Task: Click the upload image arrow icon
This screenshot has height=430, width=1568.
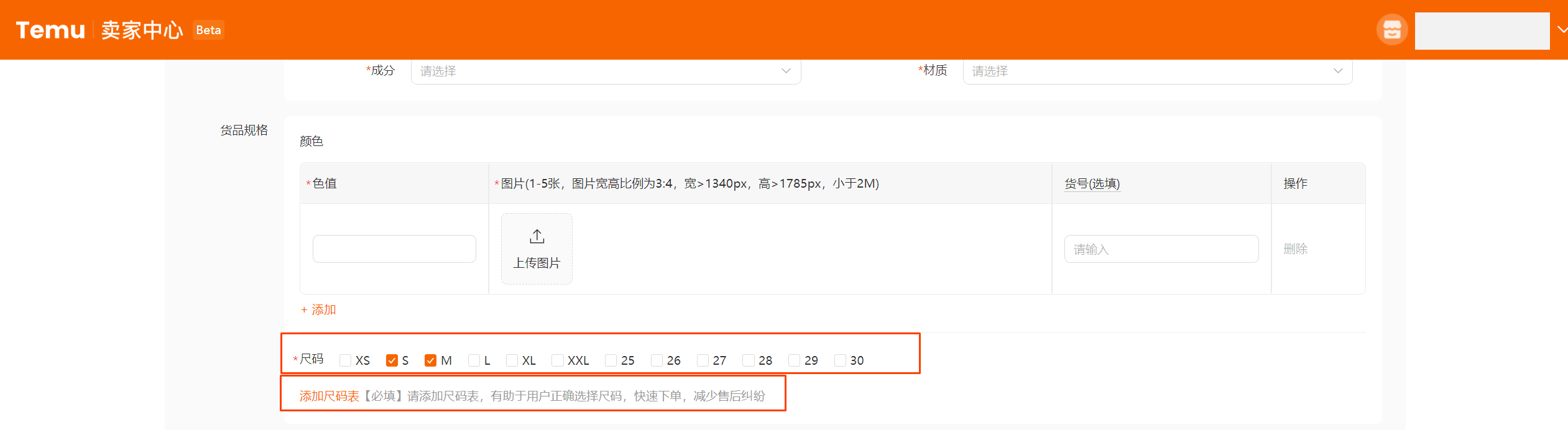Action: (537, 237)
